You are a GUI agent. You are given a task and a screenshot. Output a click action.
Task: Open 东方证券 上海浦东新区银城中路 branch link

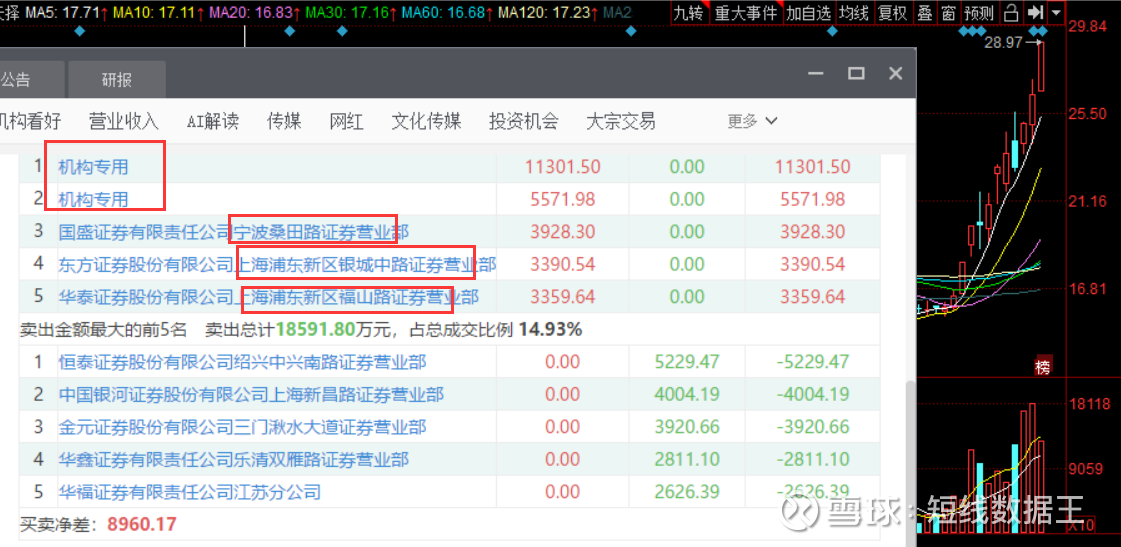pos(277,265)
